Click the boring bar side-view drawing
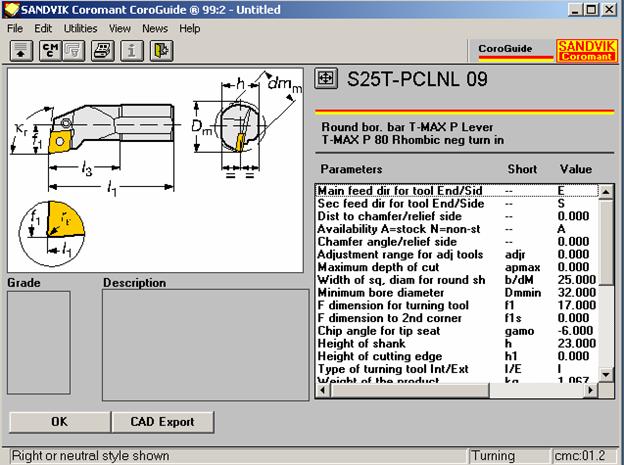This screenshot has width=624, height=465. coord(94,145)
